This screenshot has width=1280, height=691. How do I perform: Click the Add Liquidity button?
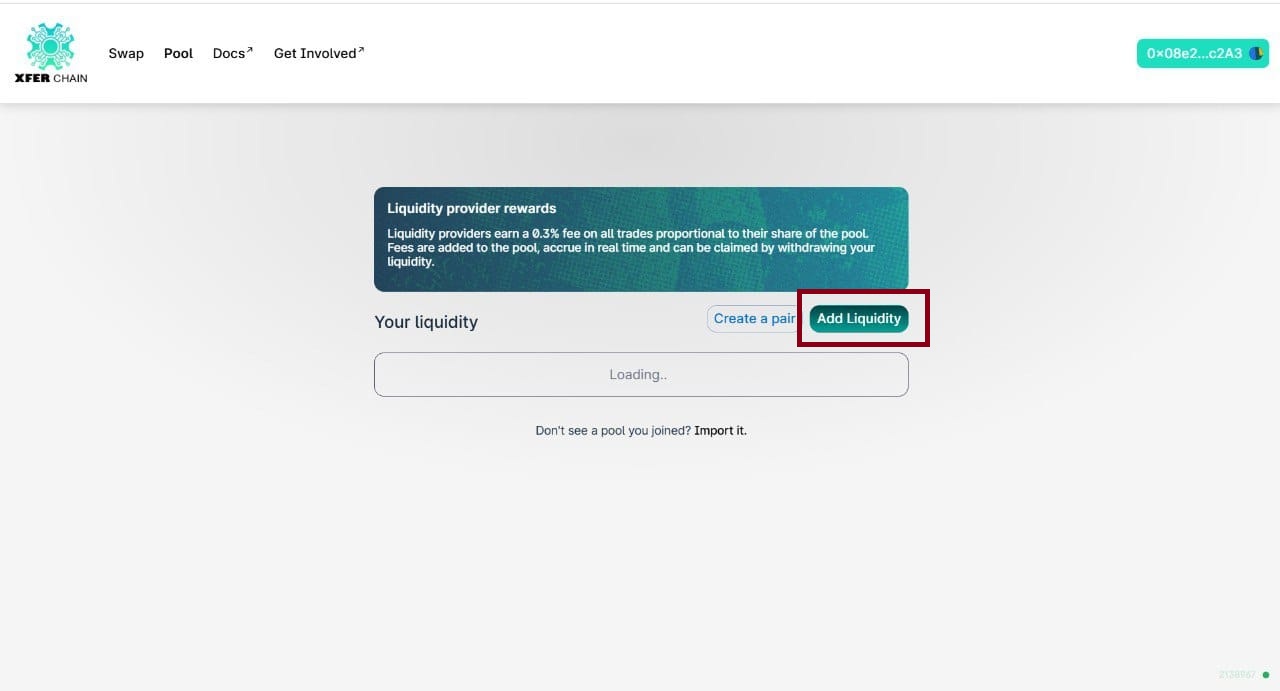point(858,318)
